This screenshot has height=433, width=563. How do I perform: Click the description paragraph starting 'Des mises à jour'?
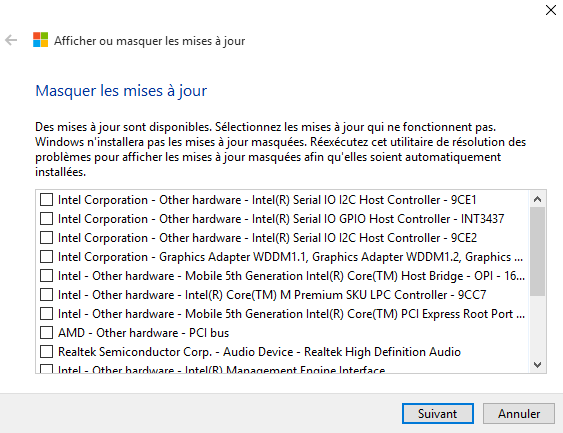pyautogui.click(x=280, y=149)
